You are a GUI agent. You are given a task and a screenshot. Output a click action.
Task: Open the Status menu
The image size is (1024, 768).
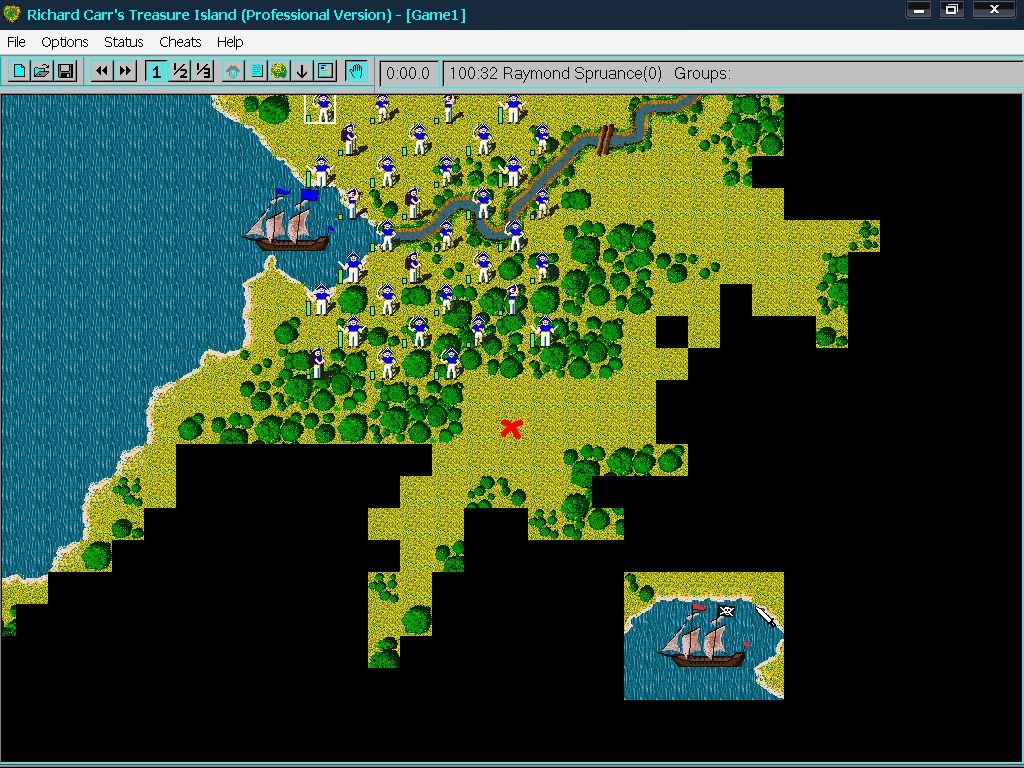[123, 42]
